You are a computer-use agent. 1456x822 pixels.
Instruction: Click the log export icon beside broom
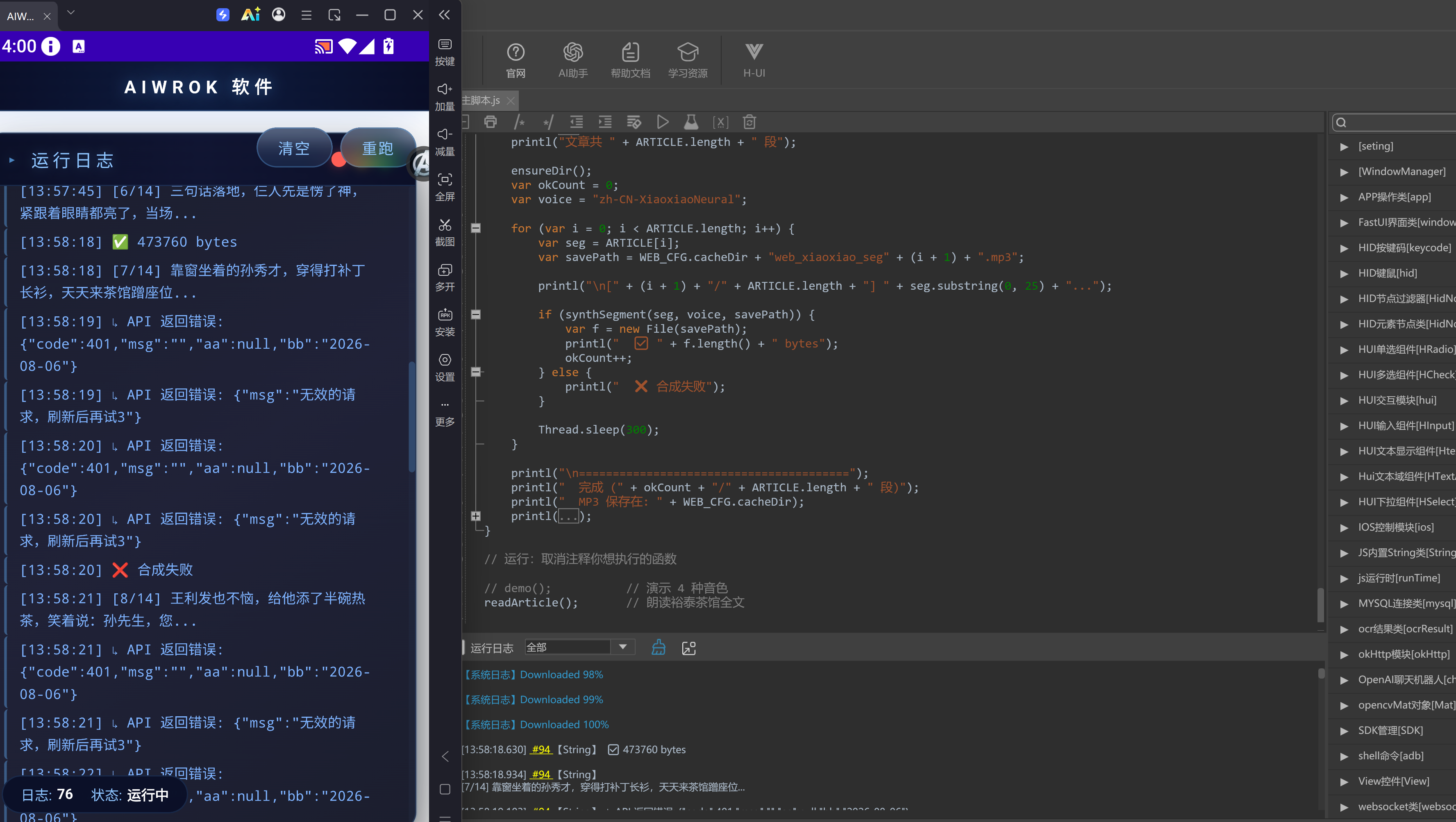tap(688, 648)
